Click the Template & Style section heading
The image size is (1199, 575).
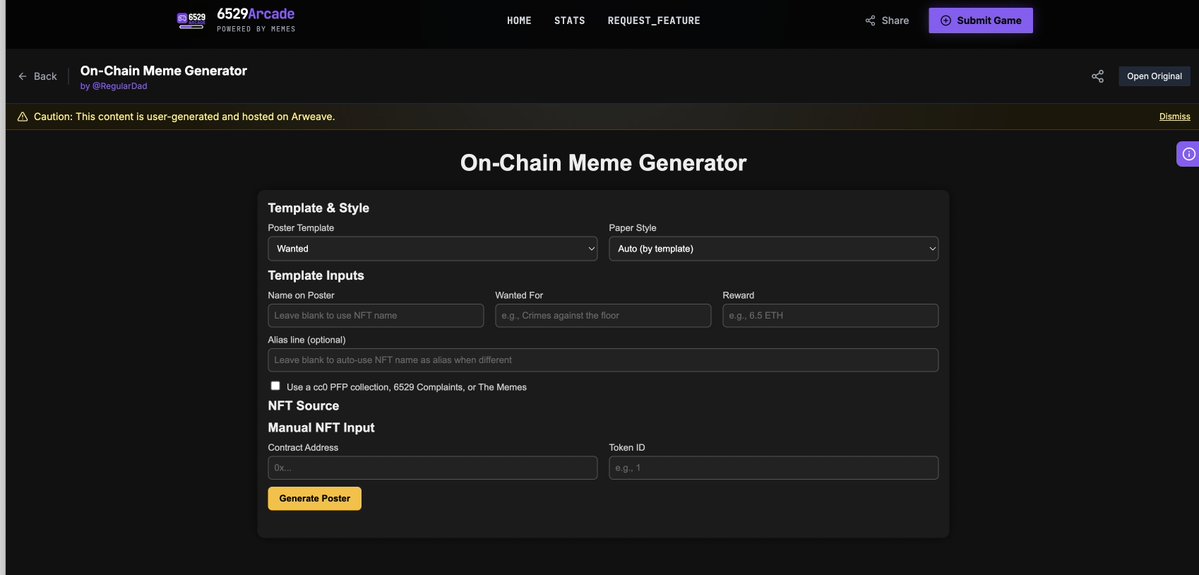click(x=318, y=208)
